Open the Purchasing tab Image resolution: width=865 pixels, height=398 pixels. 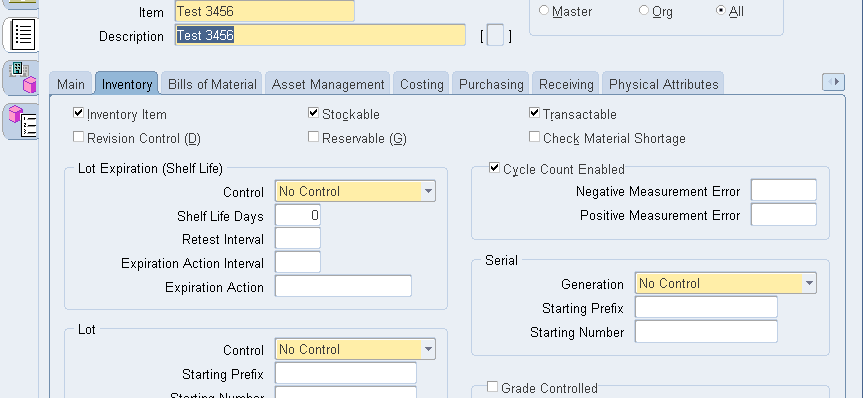click(491, 84)
